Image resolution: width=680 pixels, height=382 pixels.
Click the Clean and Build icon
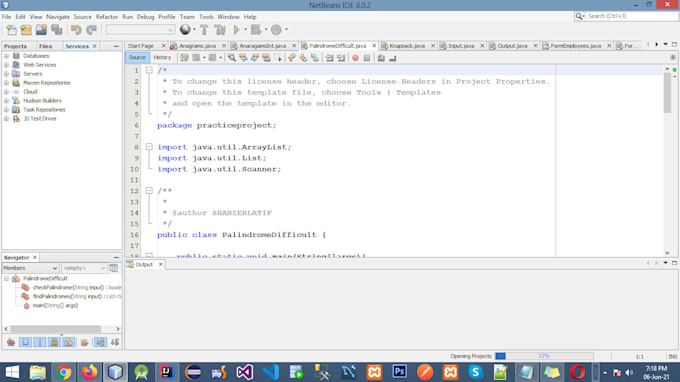point(220,29)
